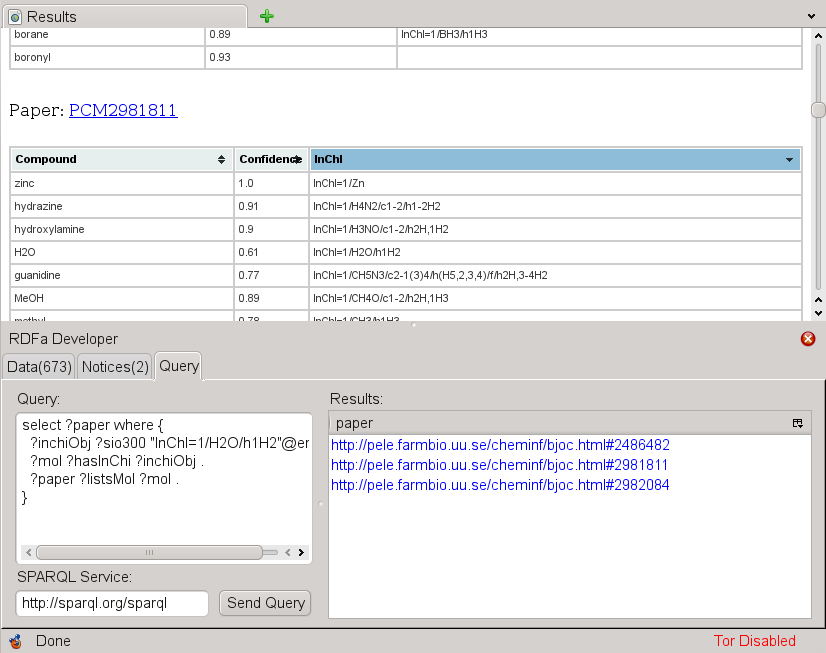Click the column picker icon in Results header

798,423
